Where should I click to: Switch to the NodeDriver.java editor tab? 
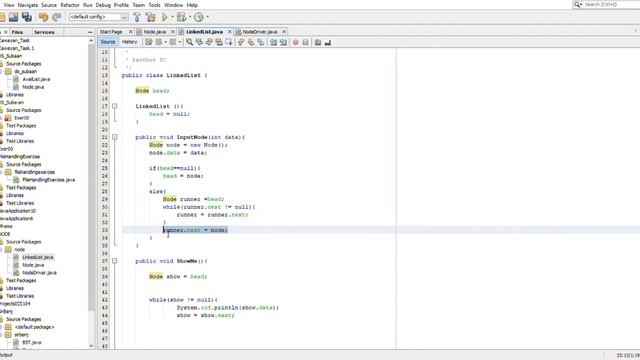click(260, 32)
